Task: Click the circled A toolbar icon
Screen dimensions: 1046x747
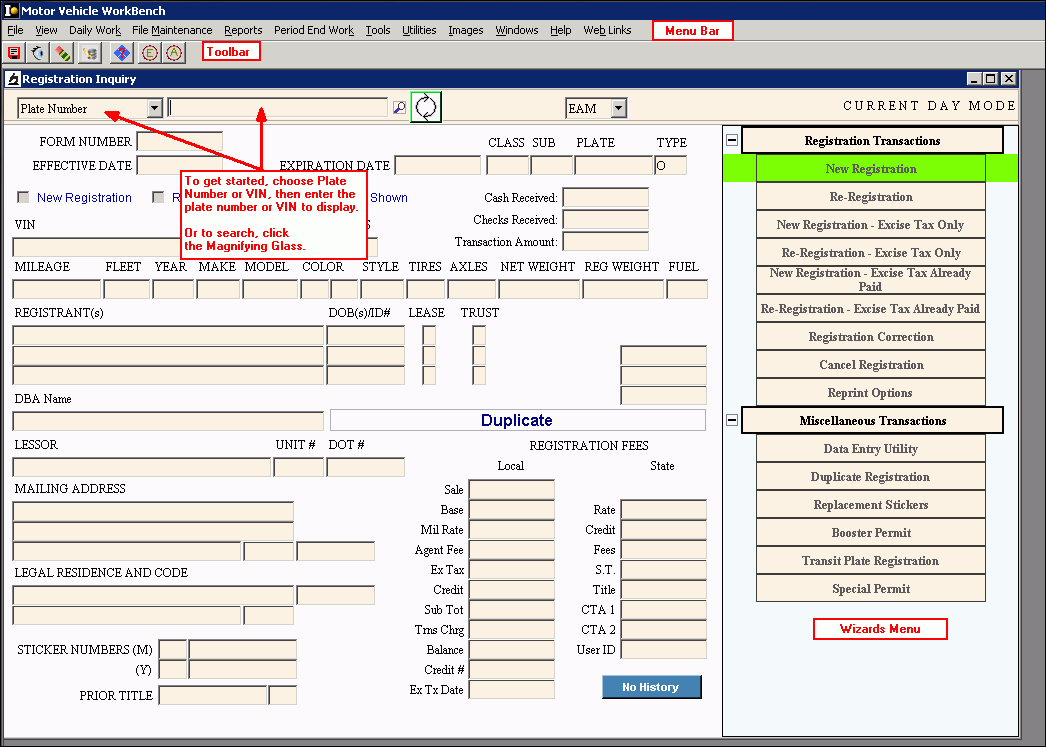Action: click(174, 53)
